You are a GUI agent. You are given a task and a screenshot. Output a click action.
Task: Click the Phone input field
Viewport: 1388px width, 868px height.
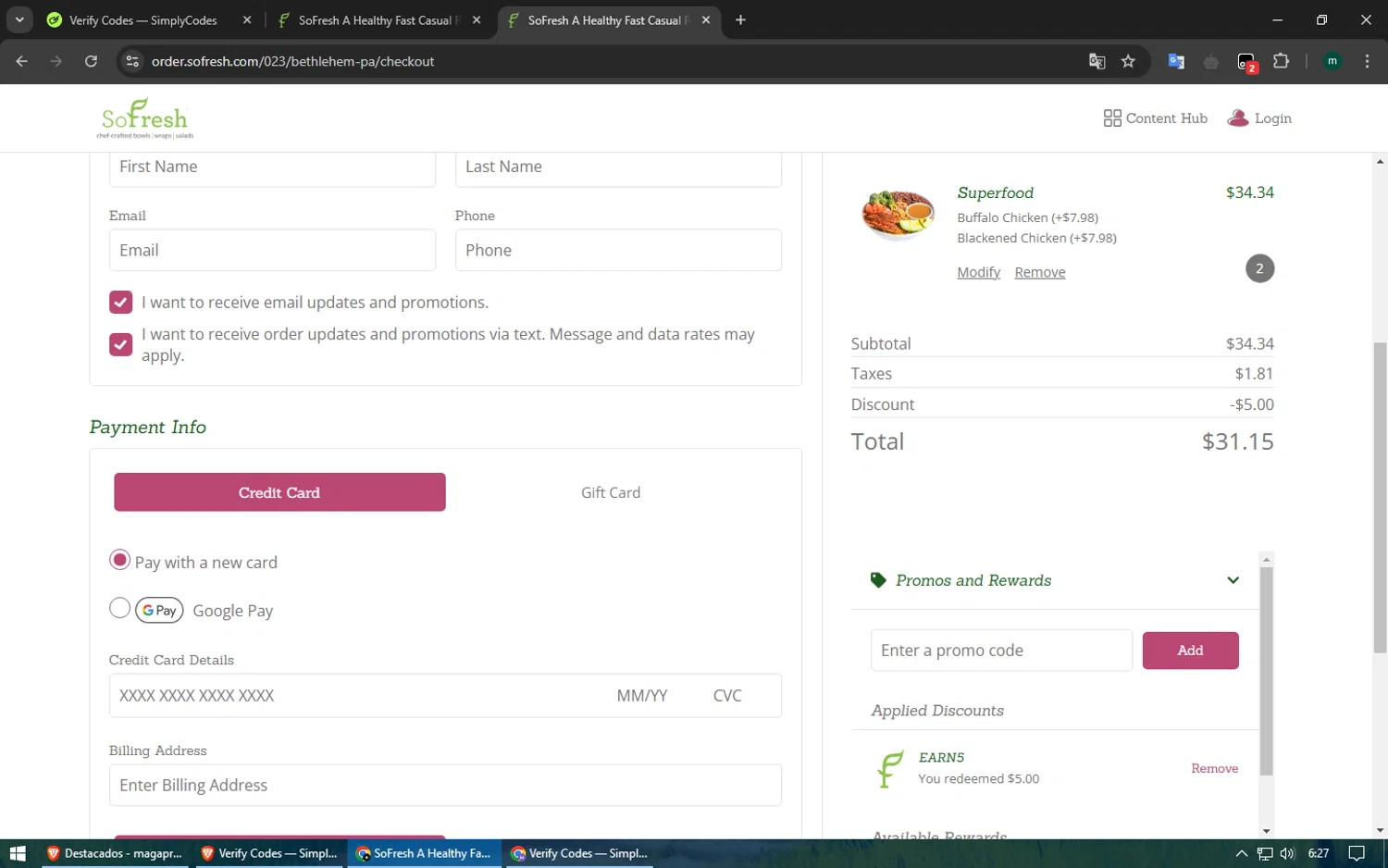618,250
